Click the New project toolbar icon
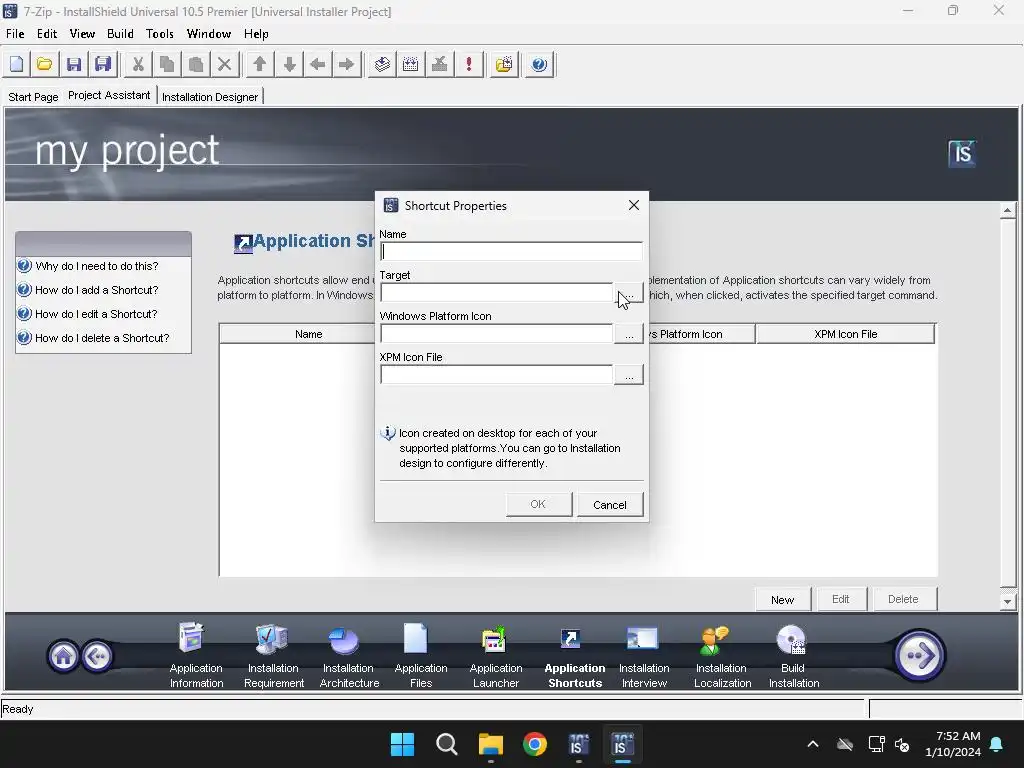Screen dimensions: 1024x768 16,64
